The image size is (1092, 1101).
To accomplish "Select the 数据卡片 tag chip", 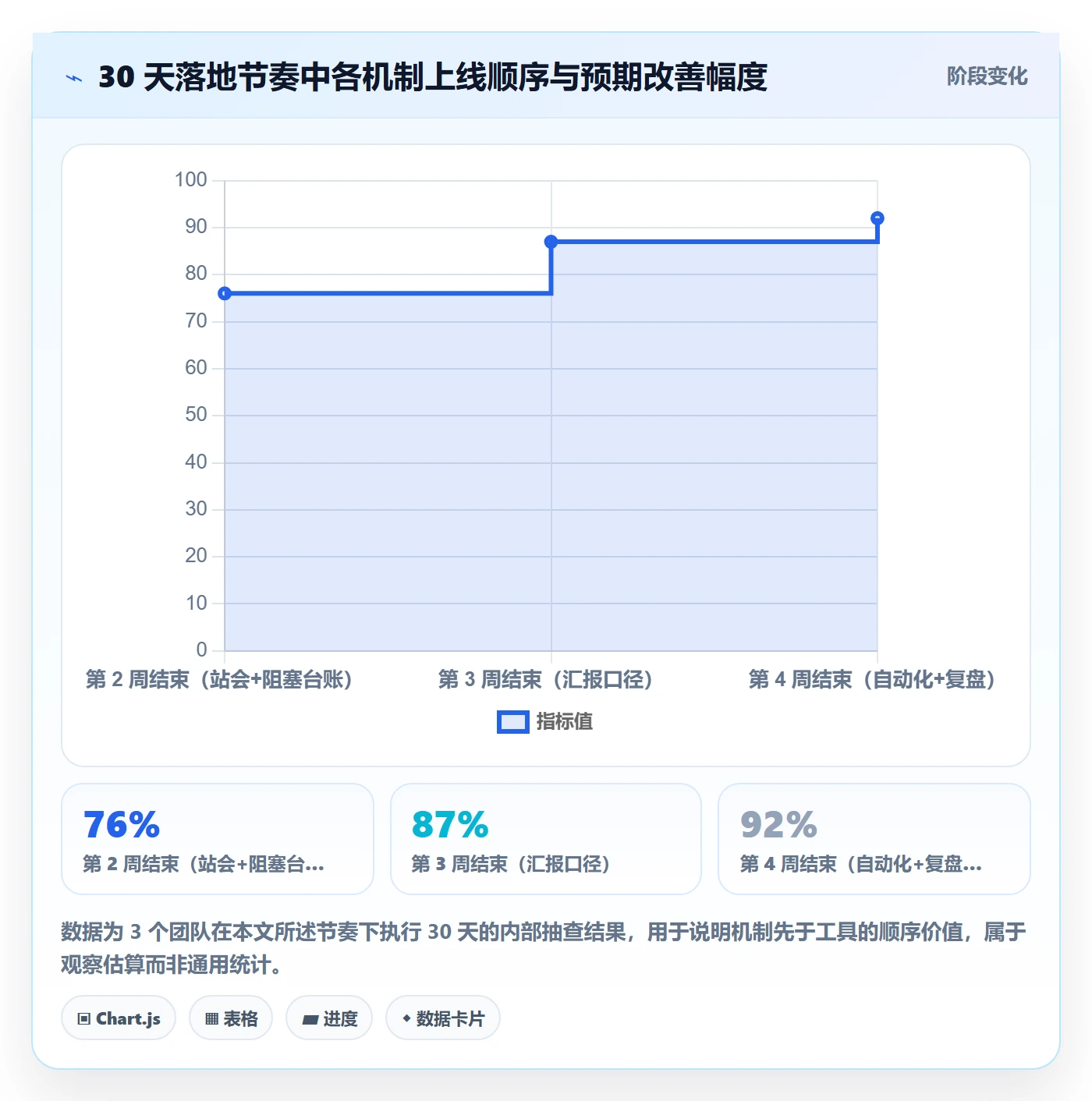I will click(x=443, y=1018).
